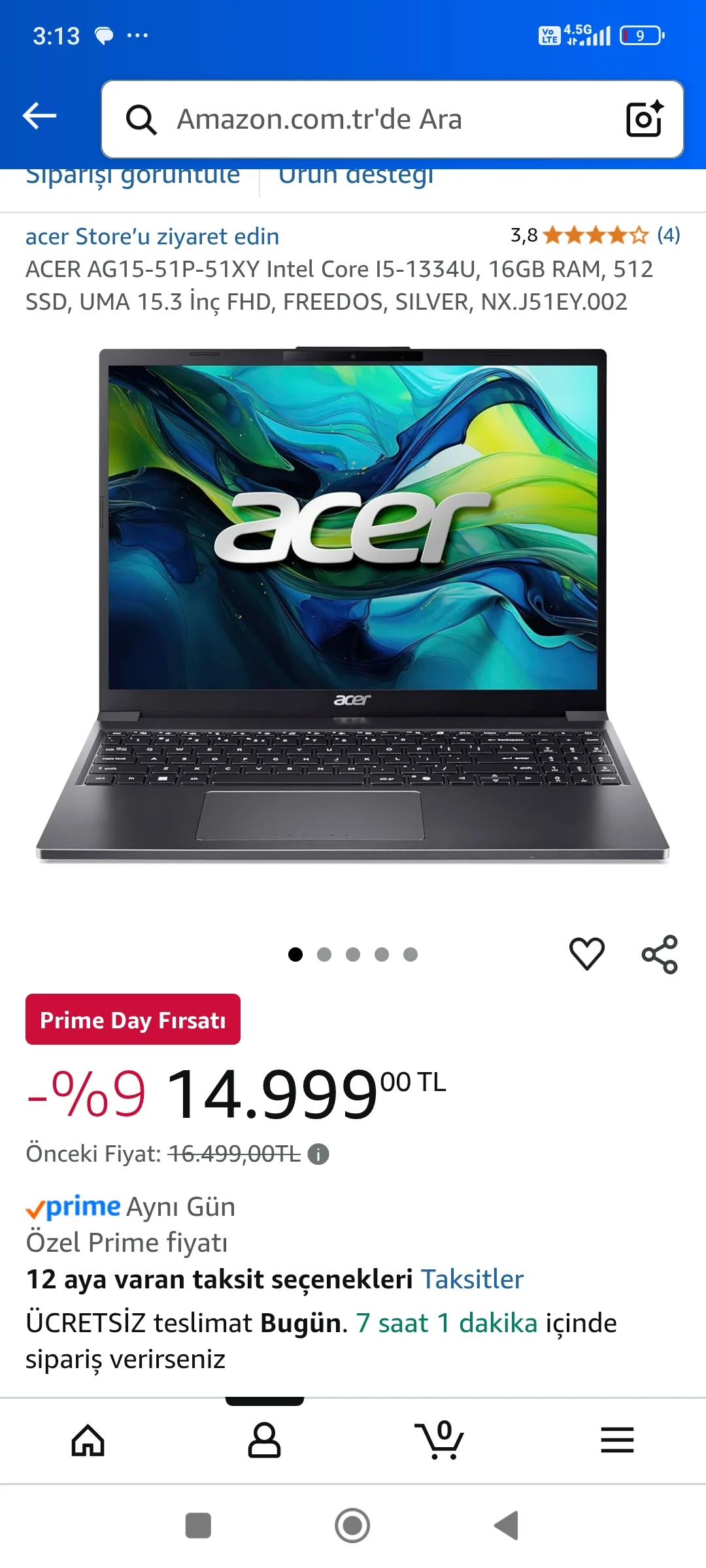The height and width of the screenshot is (1568, 706).
Task: Select the second image carousel dot
Action: 324,955
